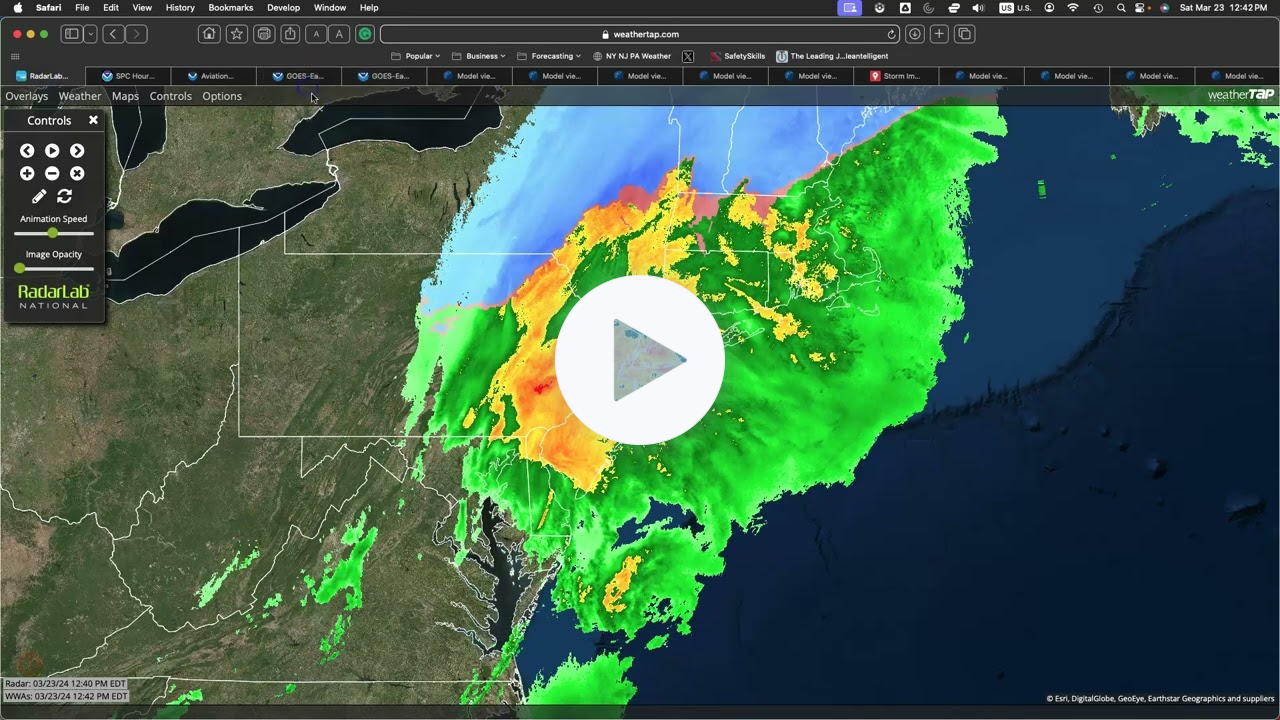Refresh the radar loop
The image size is (1280, 720).
[65, 196]
